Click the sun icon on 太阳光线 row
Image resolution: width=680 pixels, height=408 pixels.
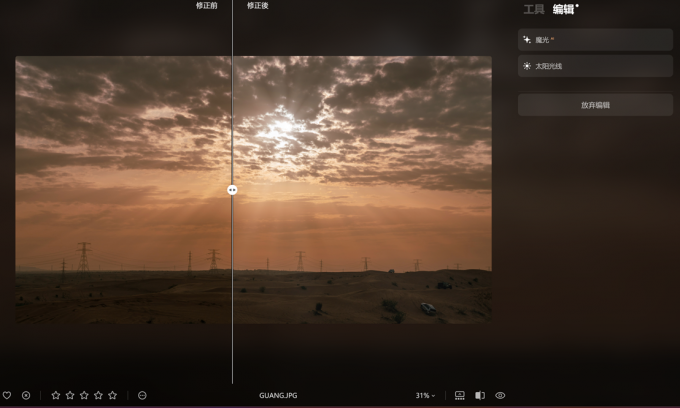click(527, 66)
